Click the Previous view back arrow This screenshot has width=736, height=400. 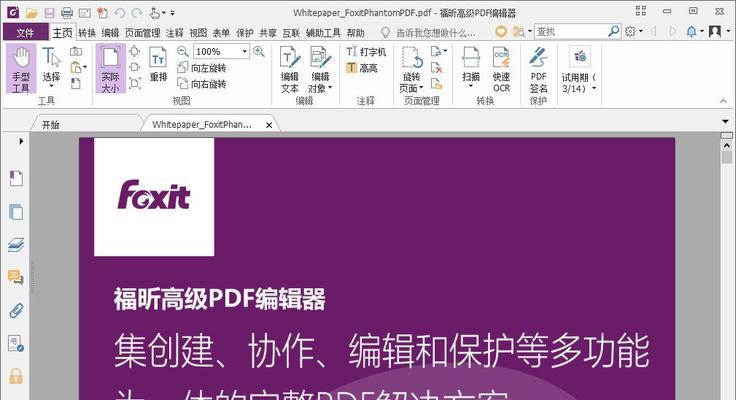click(654, 31)
